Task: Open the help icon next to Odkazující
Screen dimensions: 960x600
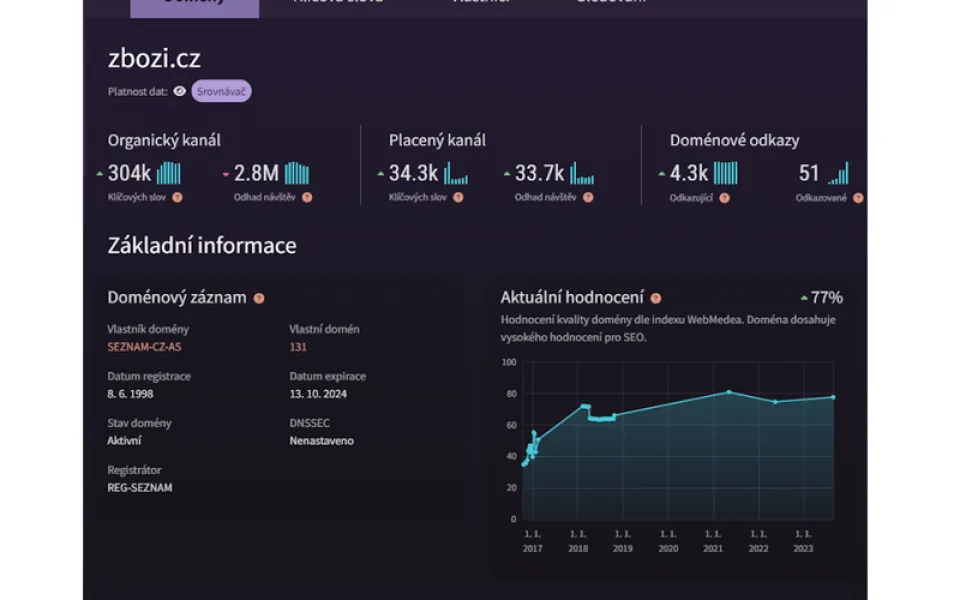Action: pyautogui.click(x=724, y=198)
